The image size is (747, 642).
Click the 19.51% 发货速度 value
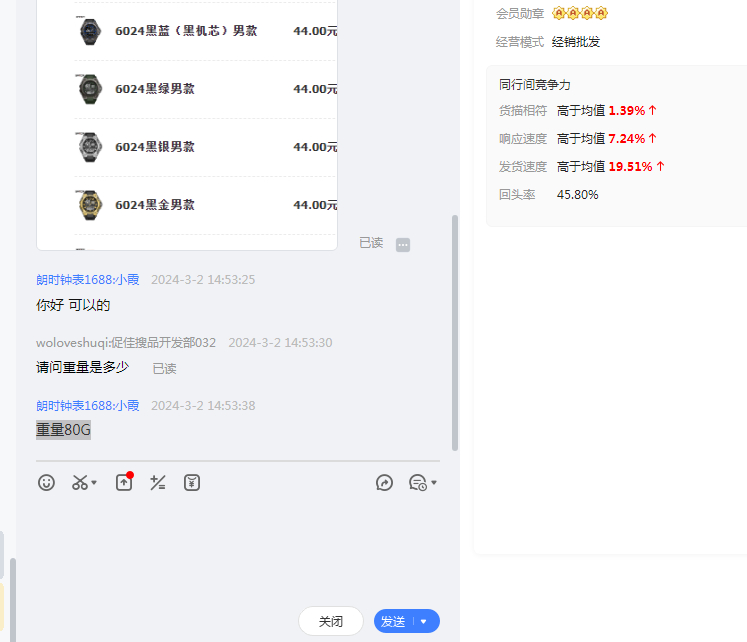[630, 167]
